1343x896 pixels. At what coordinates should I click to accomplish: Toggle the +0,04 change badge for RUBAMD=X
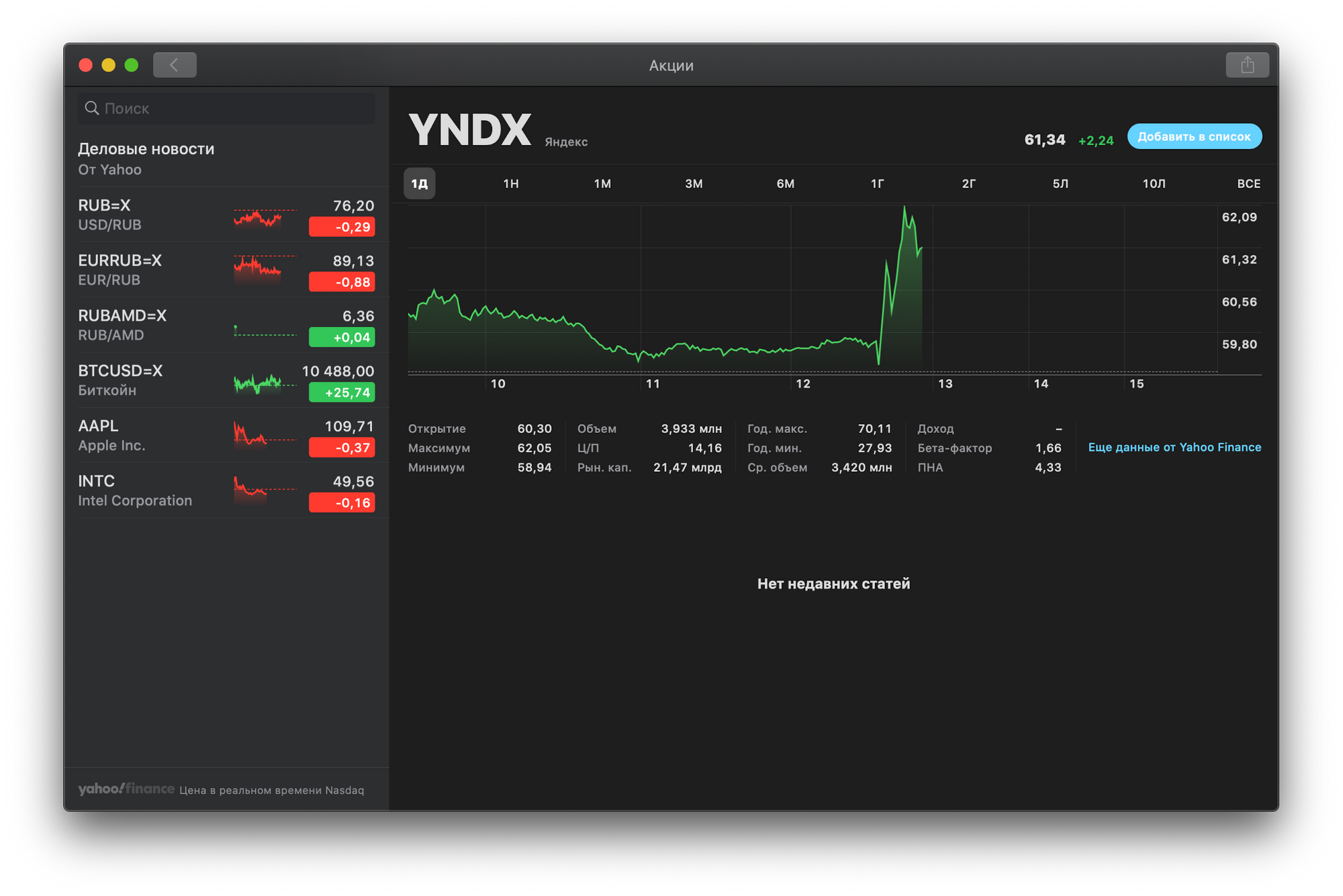342,337
